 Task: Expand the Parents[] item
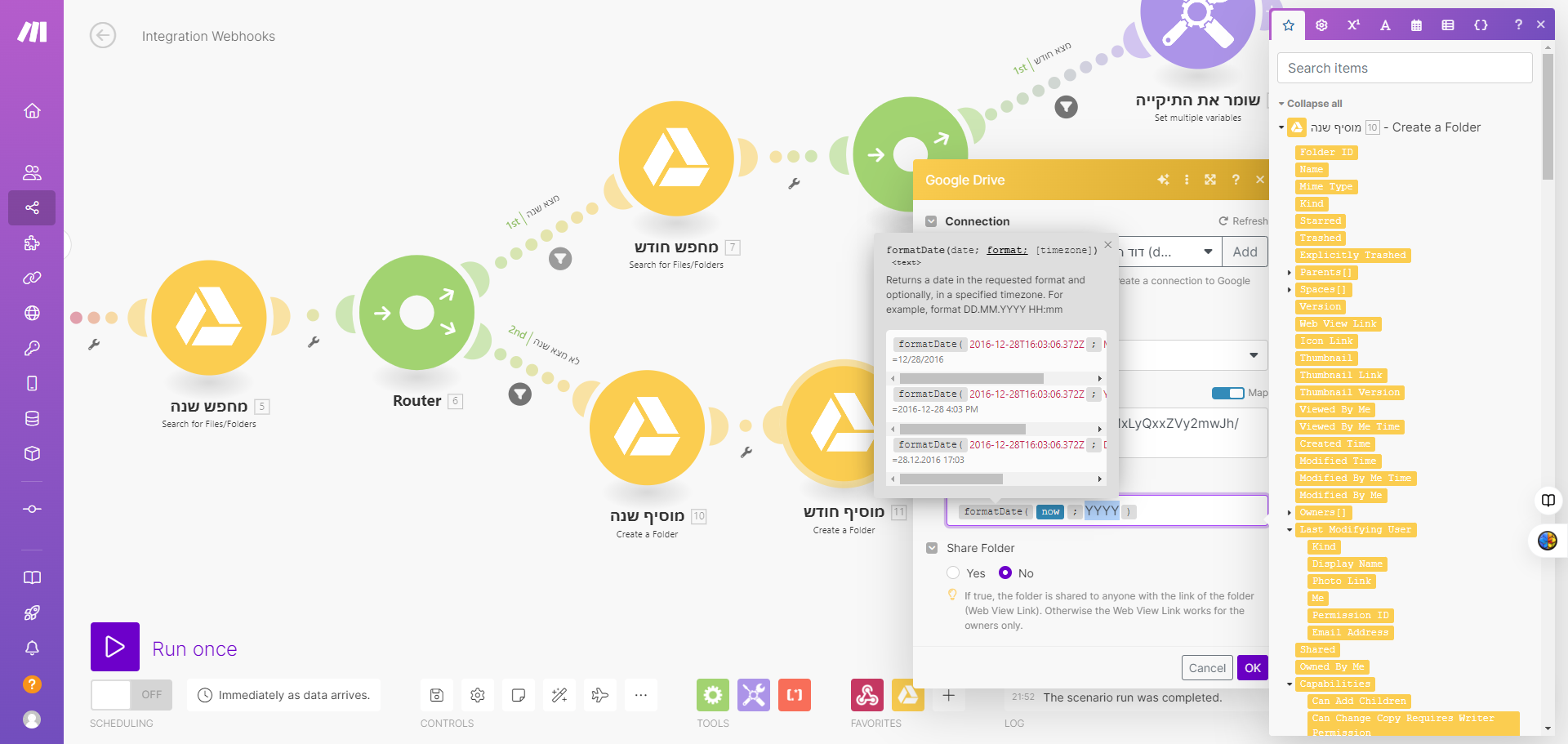(x=1290, y=273)
